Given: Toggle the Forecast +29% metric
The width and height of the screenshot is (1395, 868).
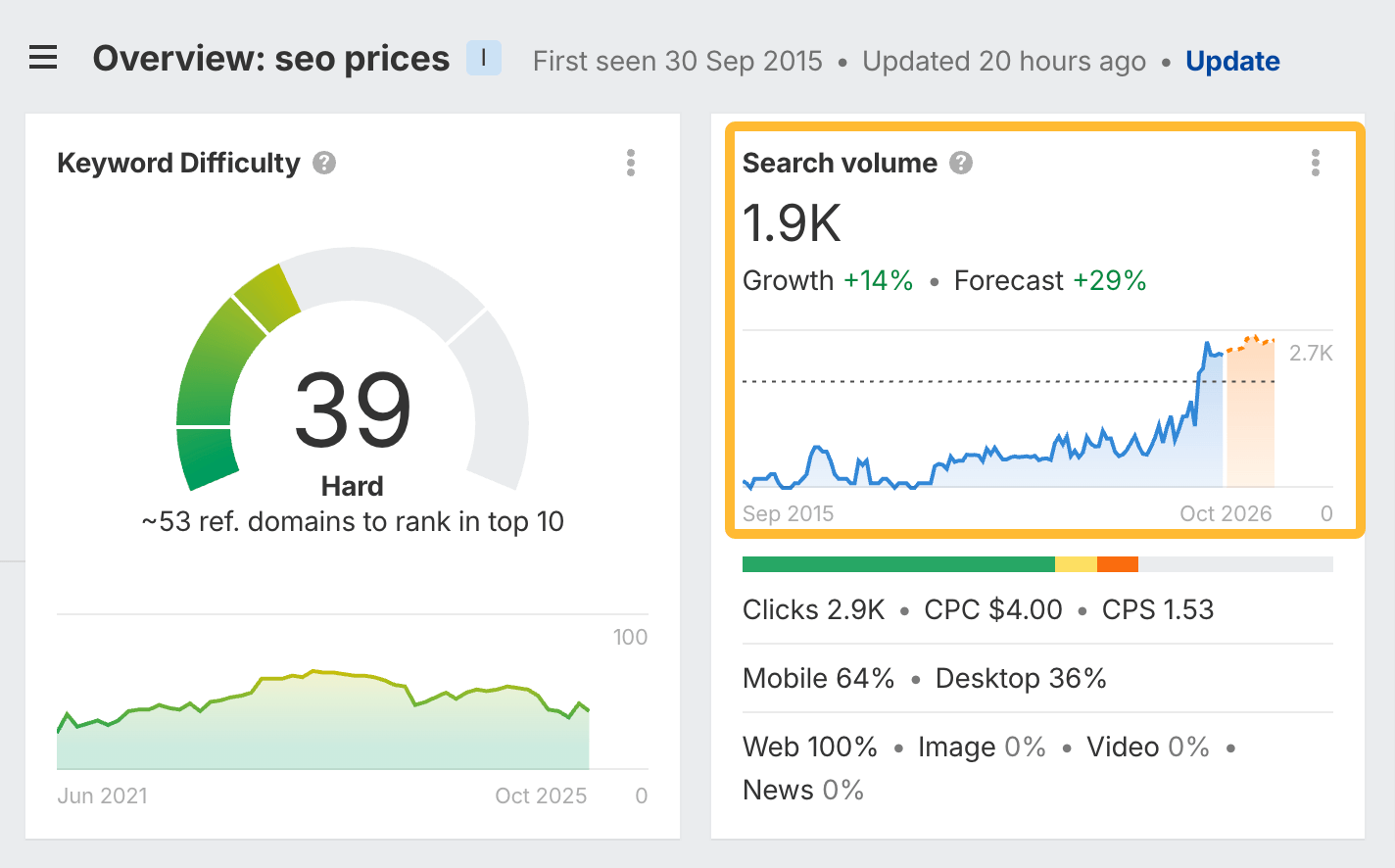Looking at the screenshot, I should (1049, 280).
